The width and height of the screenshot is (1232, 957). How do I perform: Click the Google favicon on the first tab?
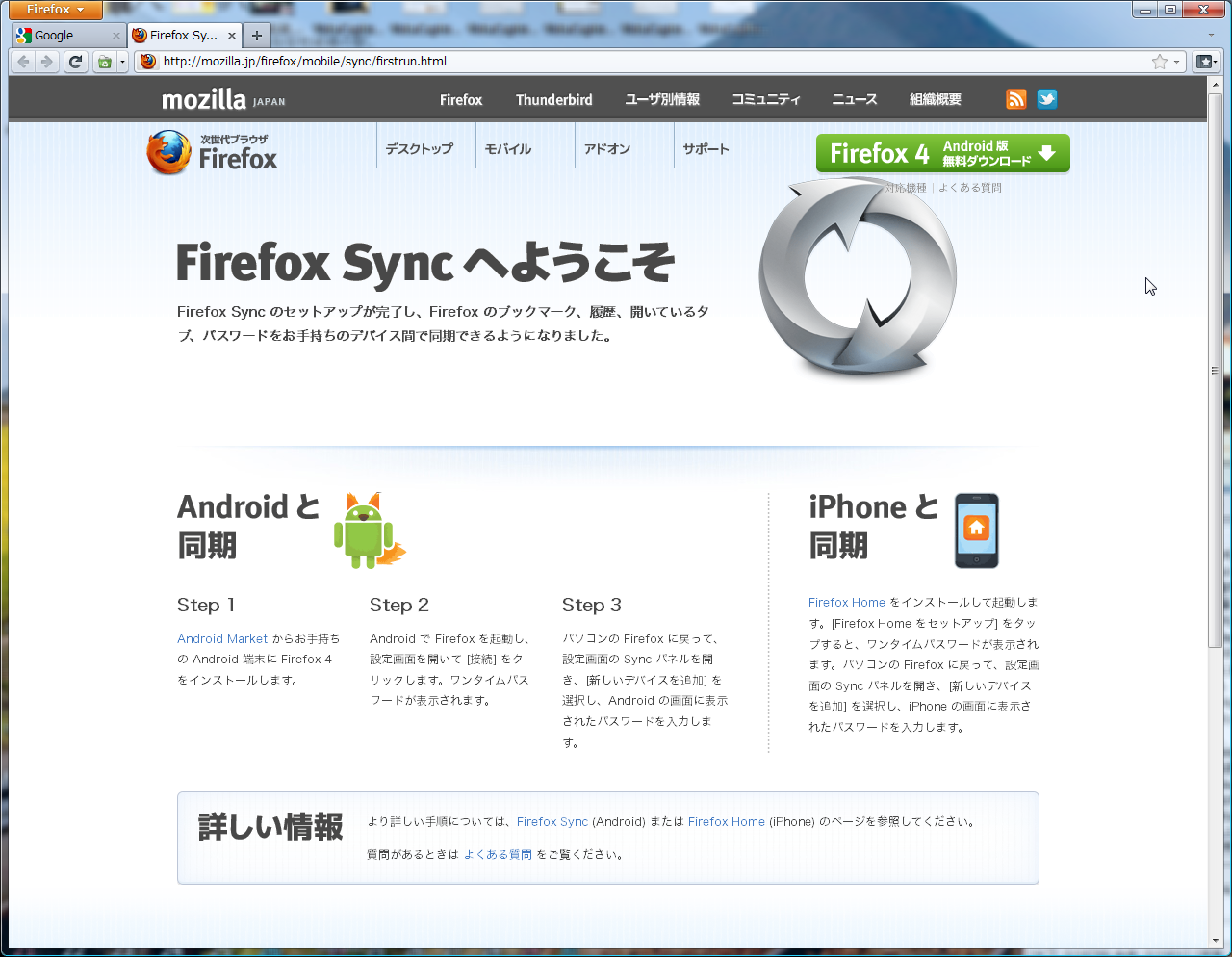click(24, 36)
